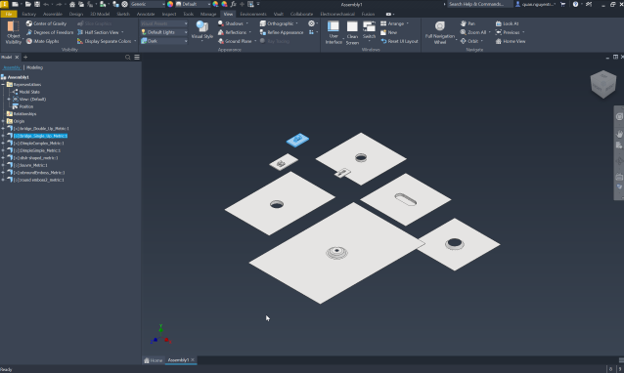Click the ViewCube
624x373 pixels.
[x=603, y=84]
